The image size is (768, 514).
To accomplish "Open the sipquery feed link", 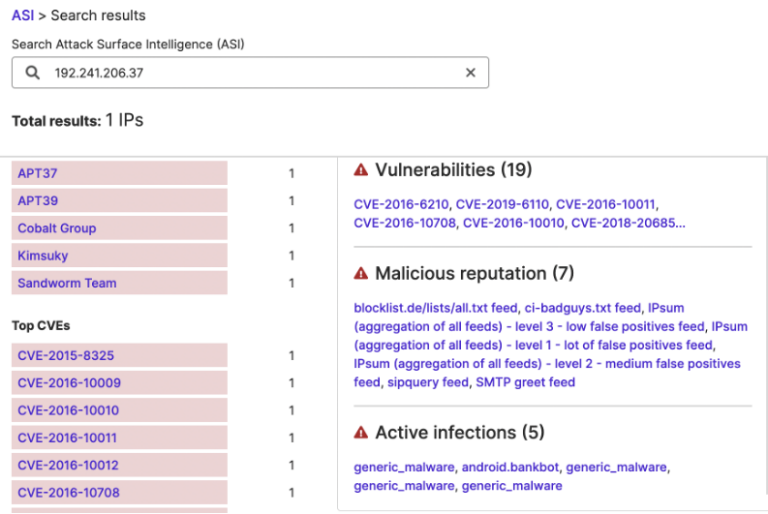I will [x=428, y=382].
